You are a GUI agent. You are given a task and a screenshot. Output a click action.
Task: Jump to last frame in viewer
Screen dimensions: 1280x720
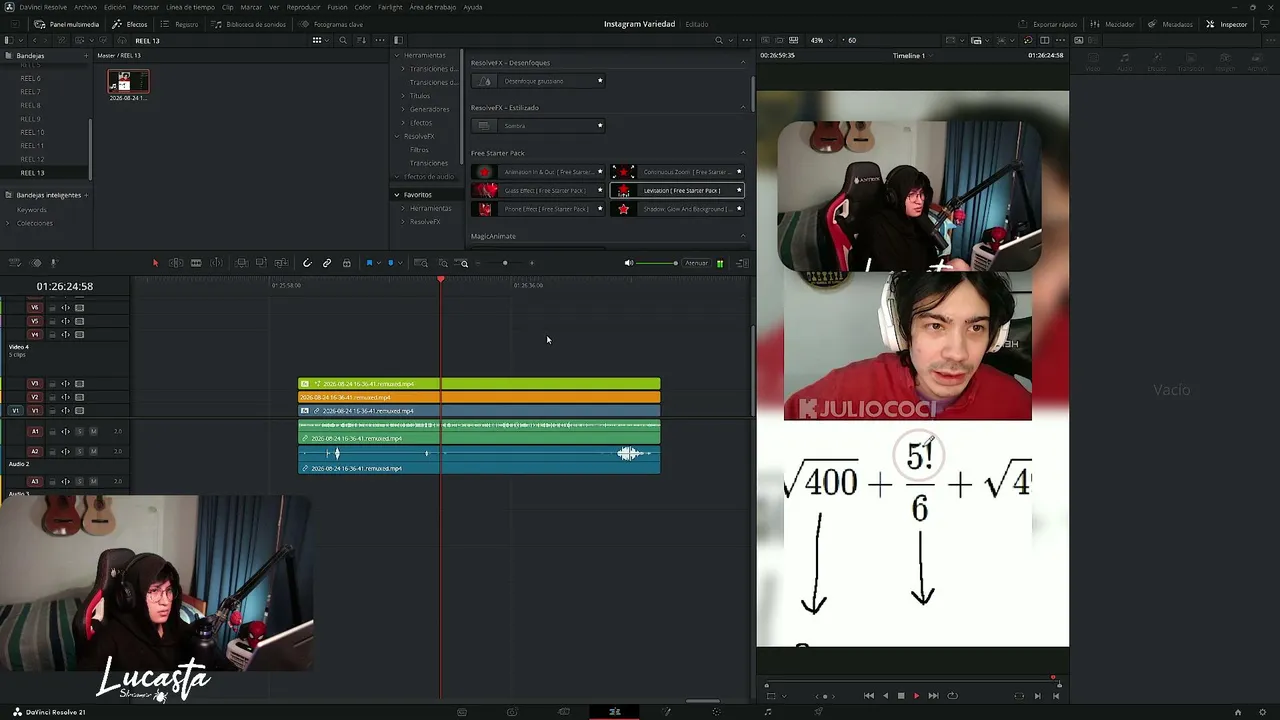pyautogui.click(x=933, y=696)
